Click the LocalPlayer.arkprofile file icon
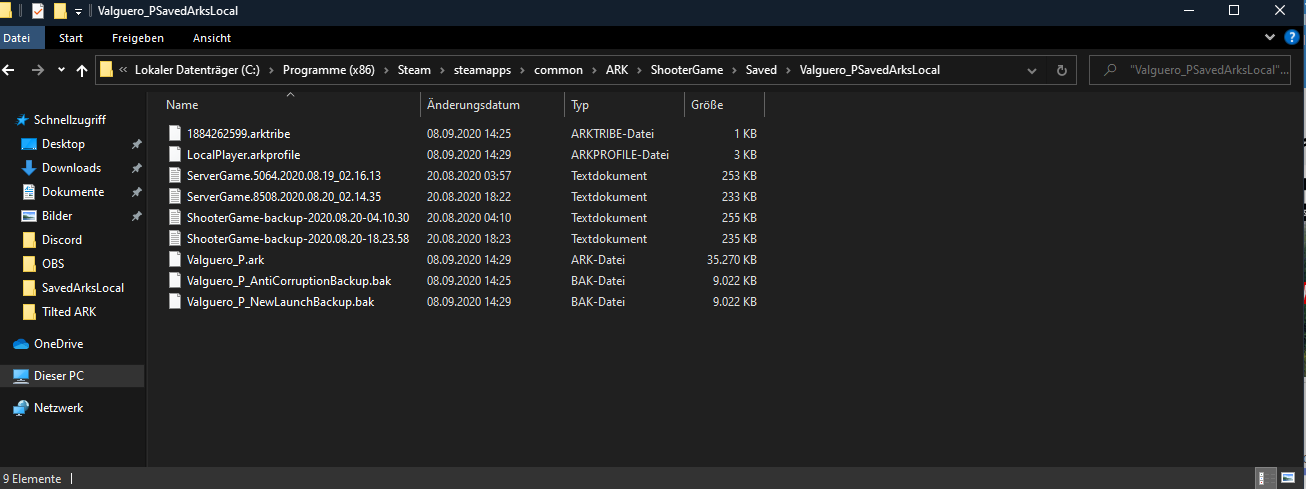 (x=176, y=155)
